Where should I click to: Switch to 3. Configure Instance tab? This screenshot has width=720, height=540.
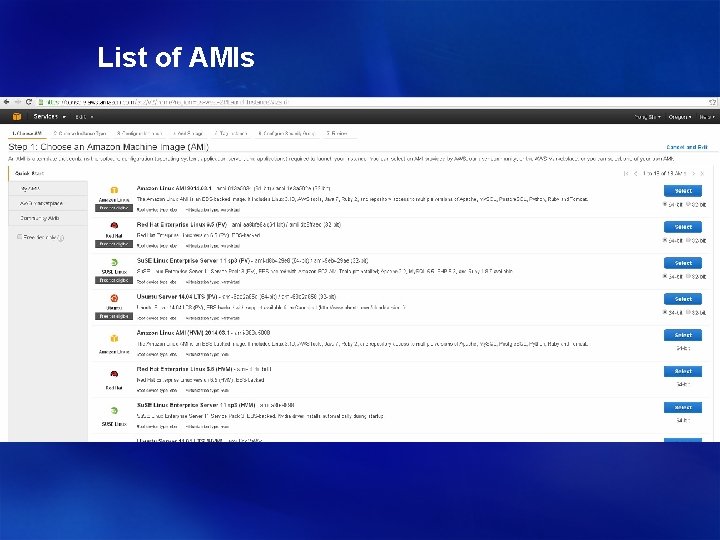point(140,133)
